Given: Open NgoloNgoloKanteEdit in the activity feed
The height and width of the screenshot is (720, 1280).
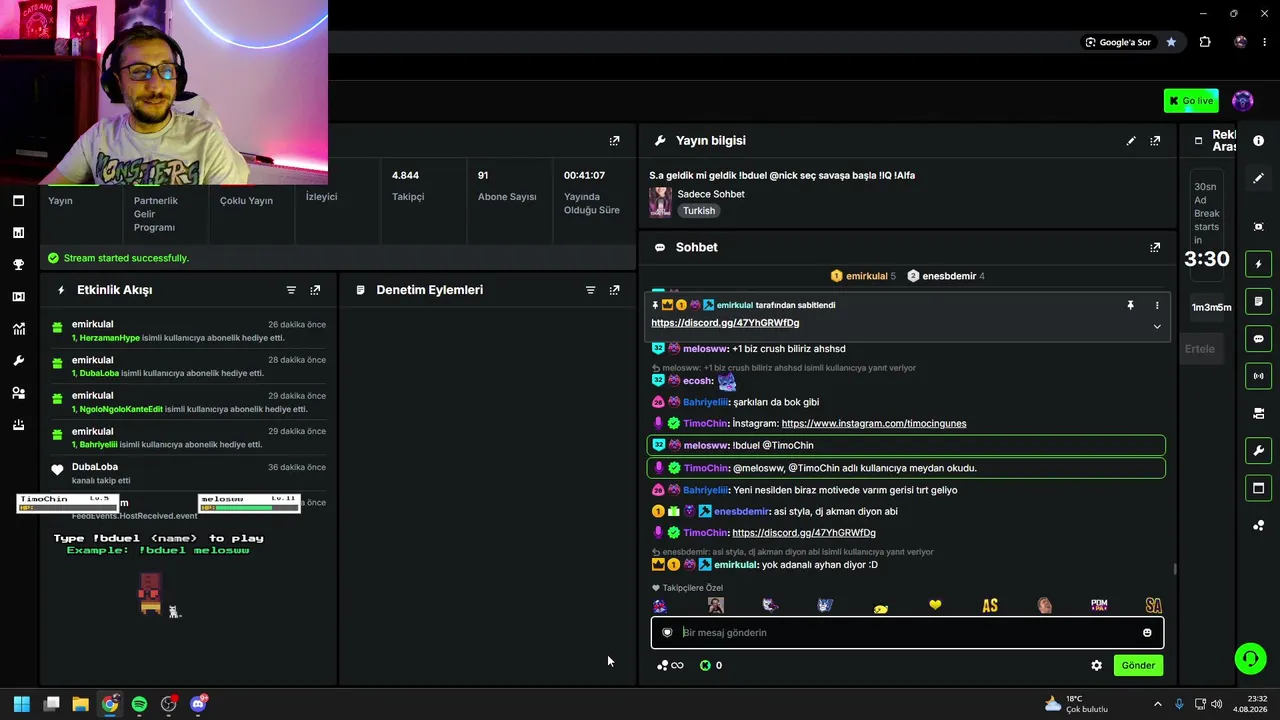Looking at the screenshot, I should (x=121, y=409).
